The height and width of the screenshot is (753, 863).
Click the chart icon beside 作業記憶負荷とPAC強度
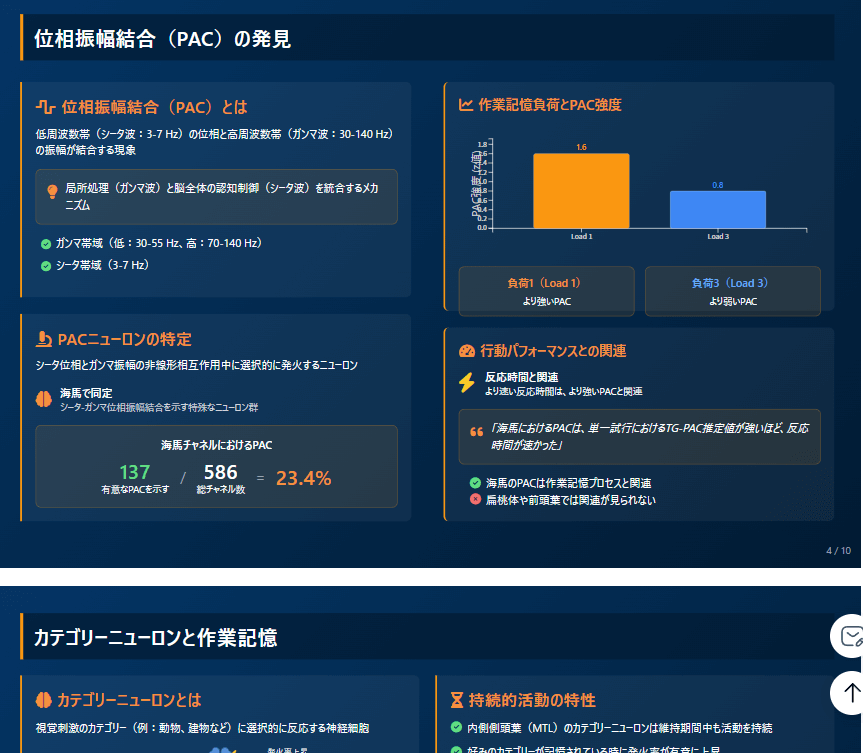pyautogui.click(x=466, y=105)
